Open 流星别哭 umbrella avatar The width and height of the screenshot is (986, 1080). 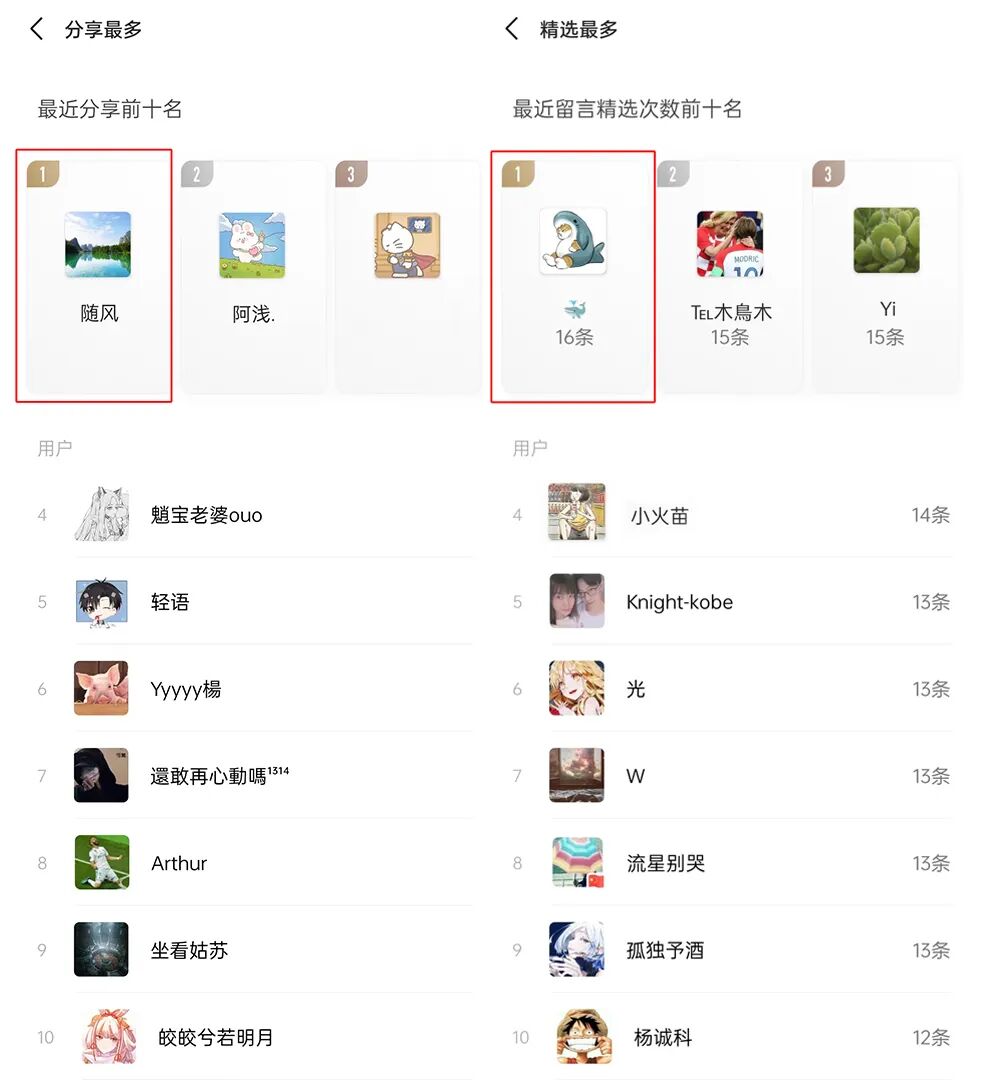(577, 862)
